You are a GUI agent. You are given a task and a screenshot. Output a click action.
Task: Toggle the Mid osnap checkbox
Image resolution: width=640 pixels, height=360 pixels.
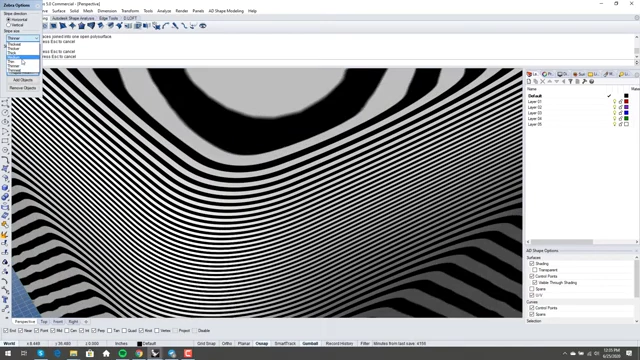tap(53, 331)
